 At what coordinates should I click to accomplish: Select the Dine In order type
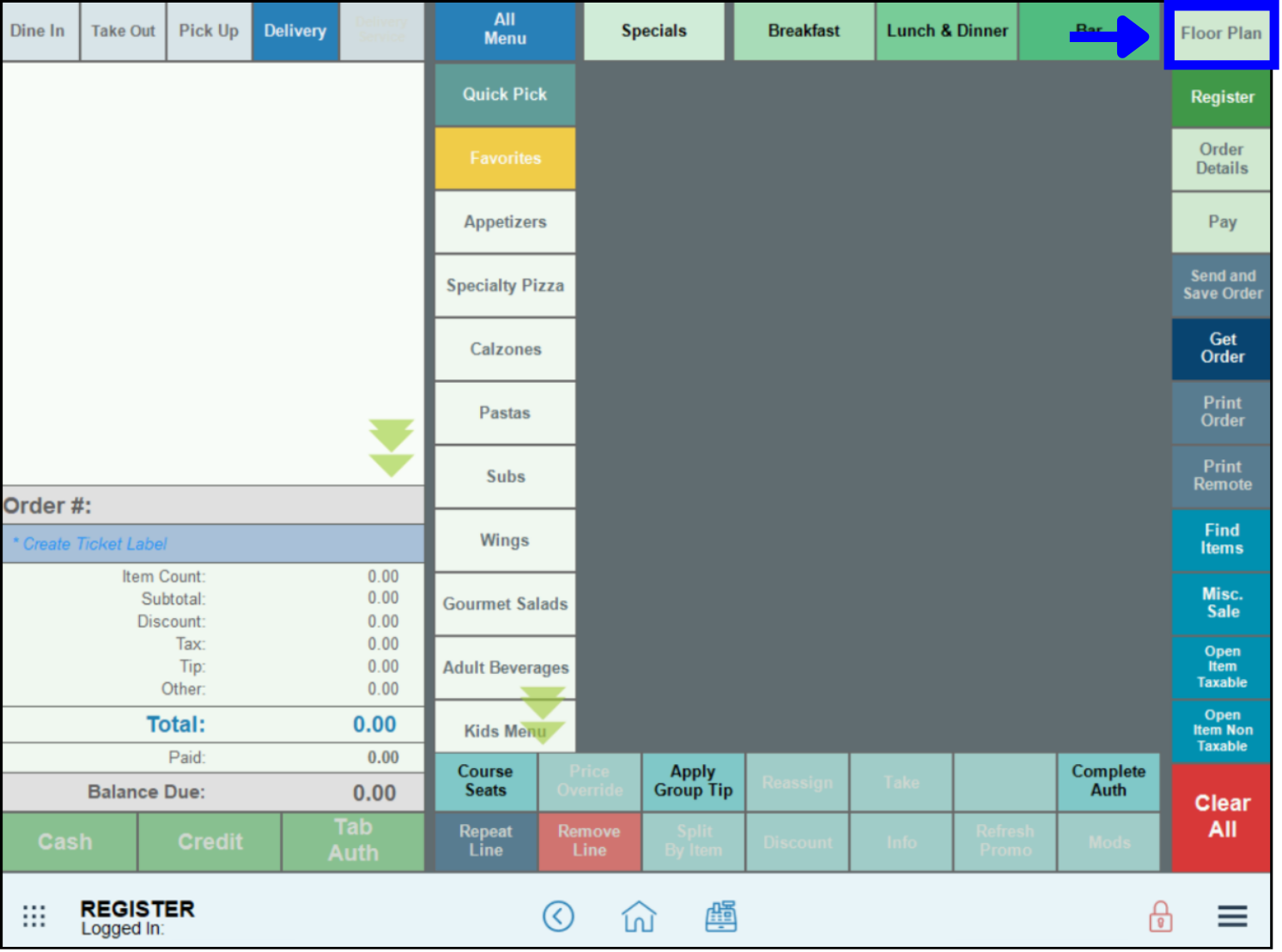point(38,31)
